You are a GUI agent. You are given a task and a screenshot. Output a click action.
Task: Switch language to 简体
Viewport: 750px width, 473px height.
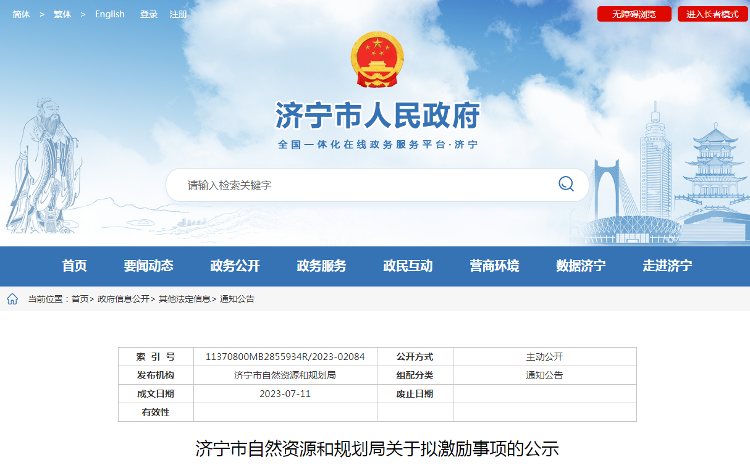(x=21, y=14)
